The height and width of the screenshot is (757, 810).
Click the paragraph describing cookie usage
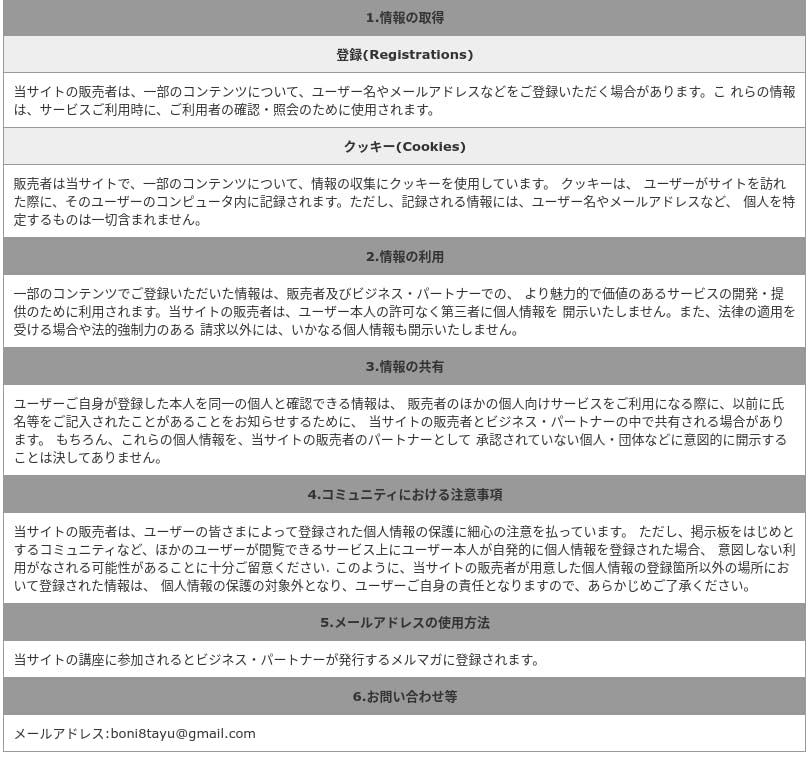404,202
